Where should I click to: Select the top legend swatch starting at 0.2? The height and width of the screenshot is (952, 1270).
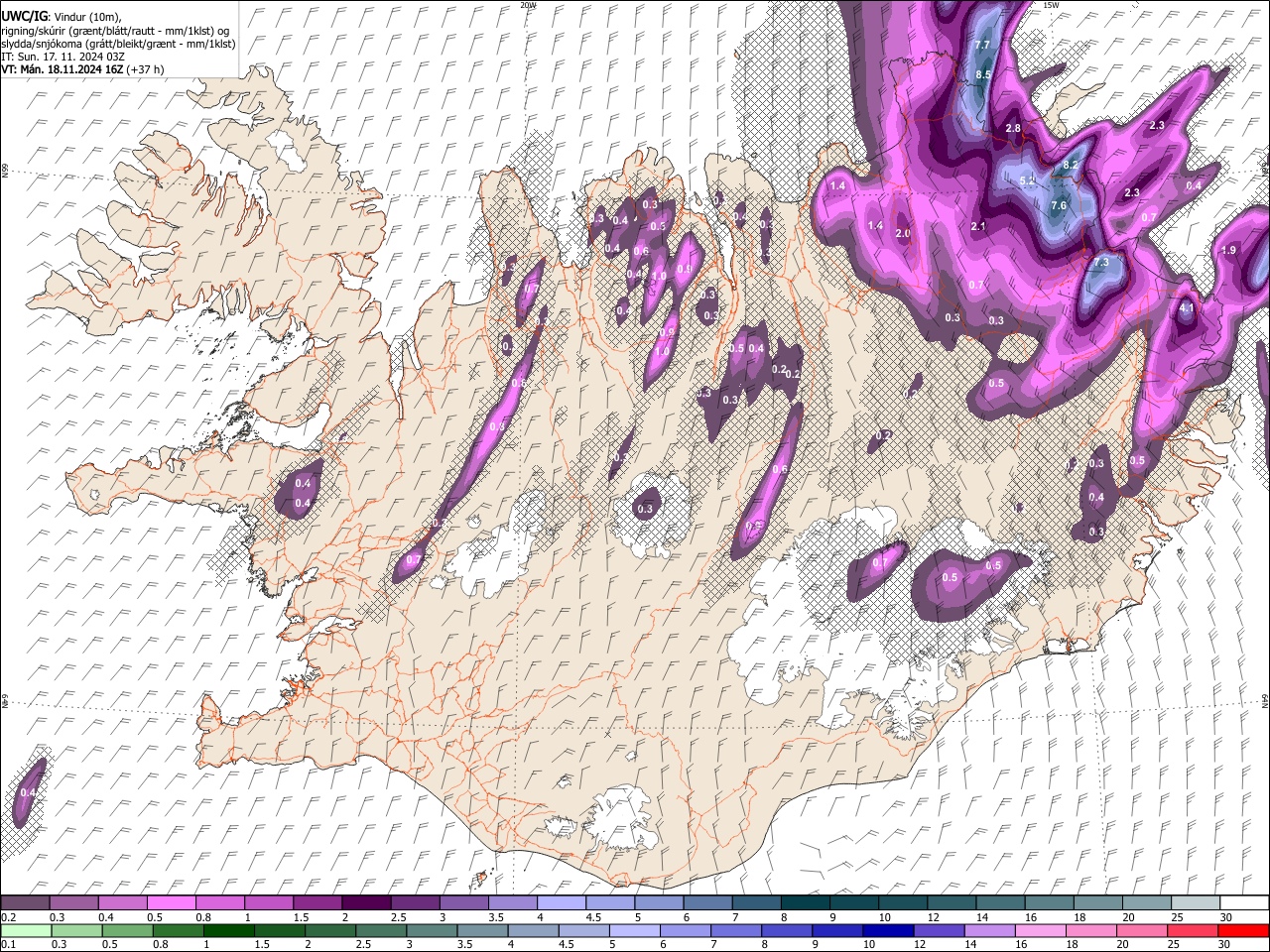(x=24, y=903)
